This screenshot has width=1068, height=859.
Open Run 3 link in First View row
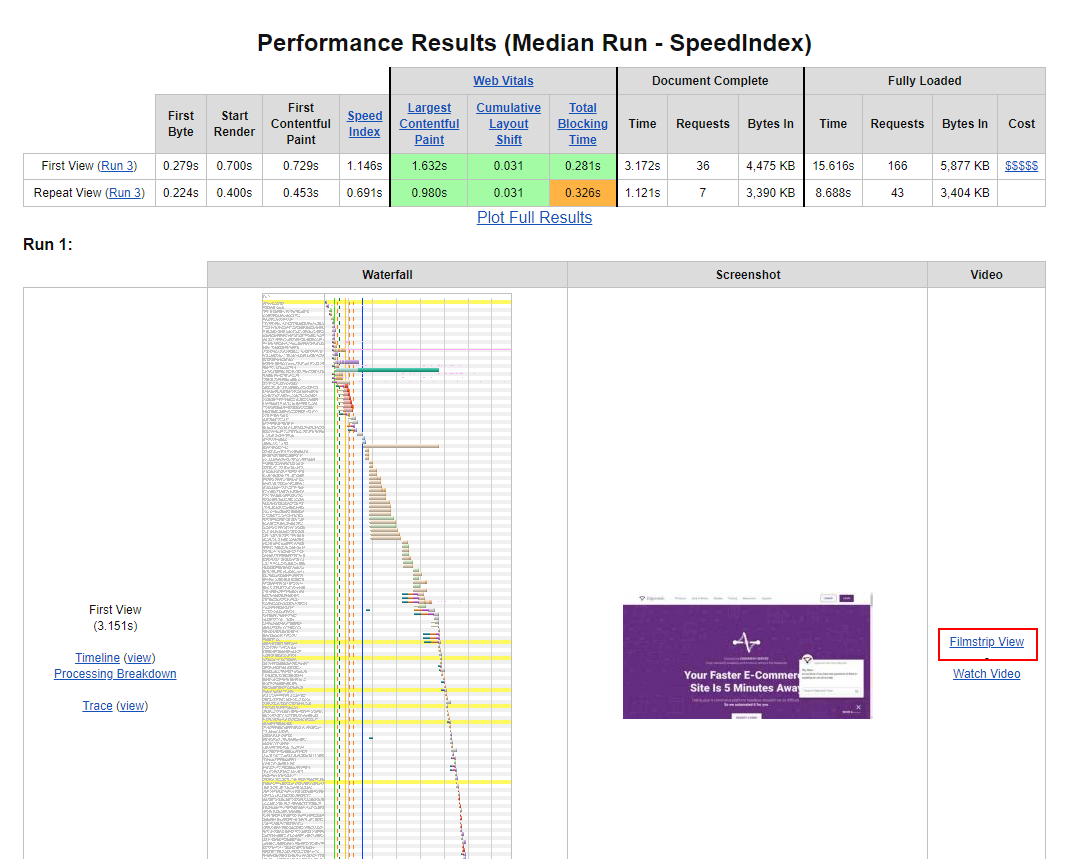[x=117, y=166]
